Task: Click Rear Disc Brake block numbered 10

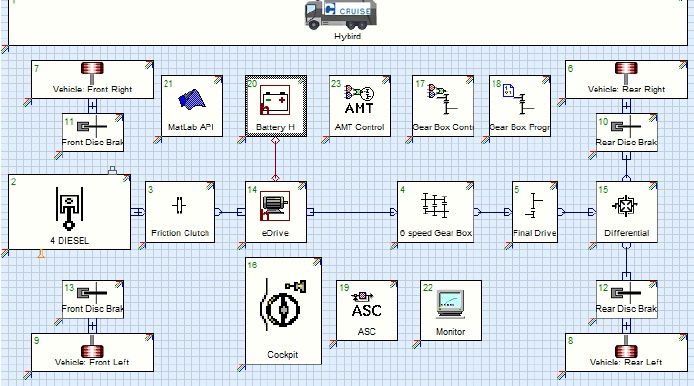Action: 627,132
